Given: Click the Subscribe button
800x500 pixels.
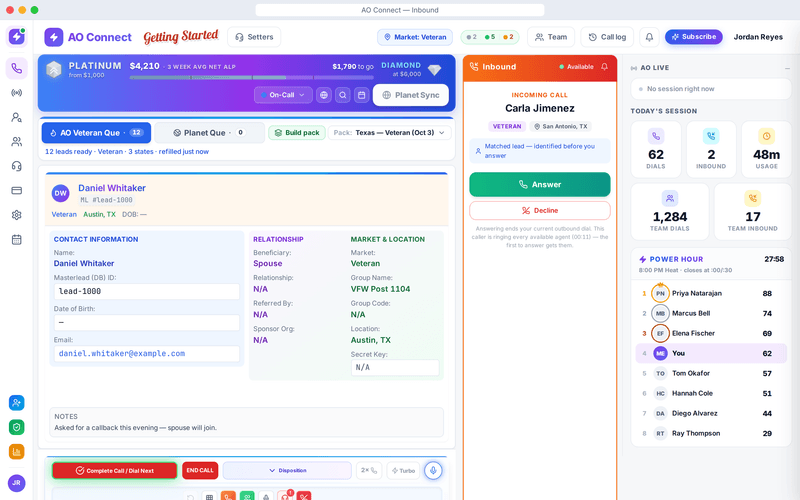Looking at the screenshot, I should point(693,37).
